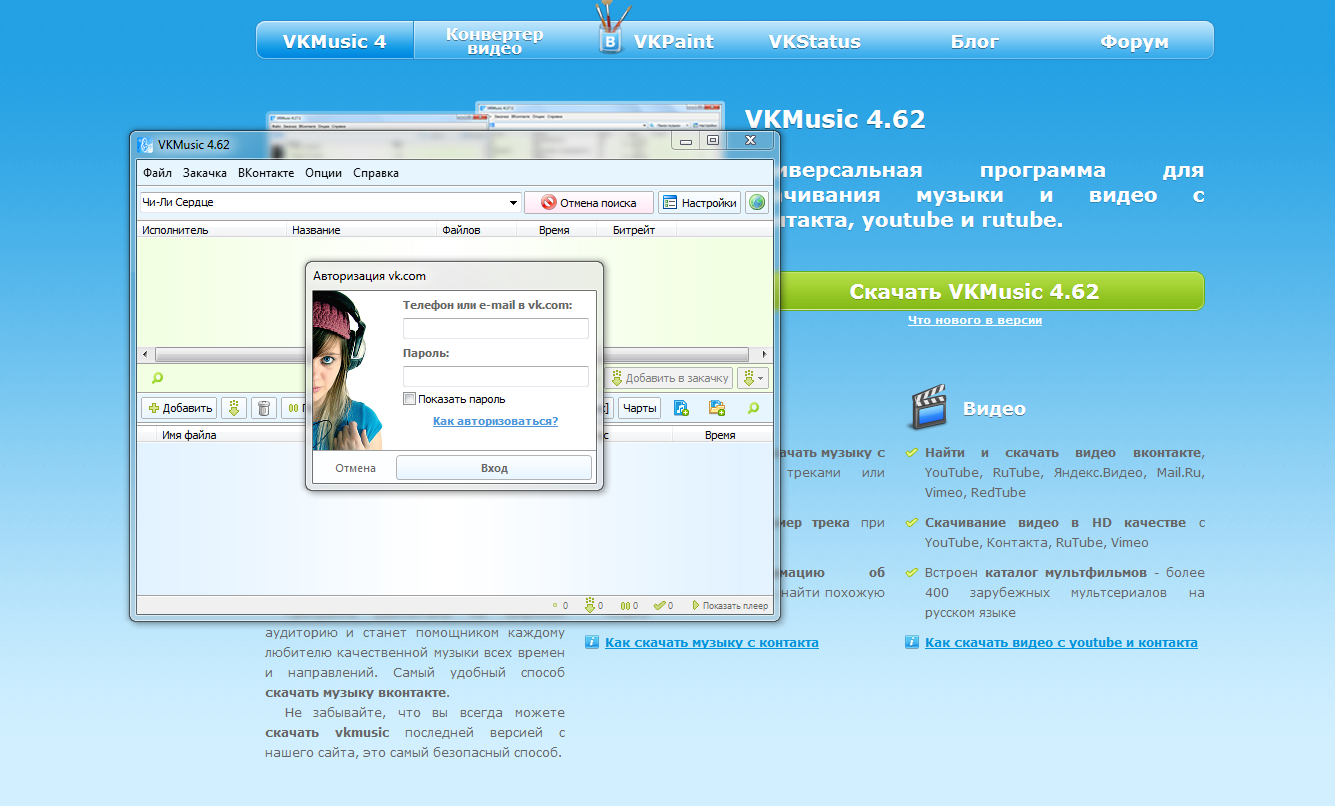Open the Файл menu
The height and width of the screenshot is (806, 1335).
tap(157, 172)
